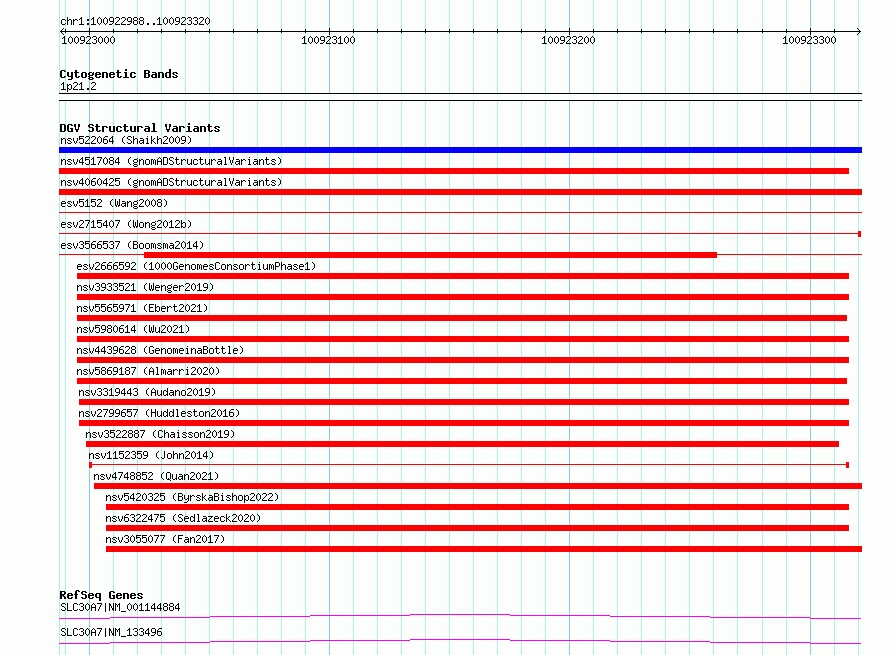890x655 pixels.
Task: Click nsv5980614 (Wu2021) label
Action: coord(133,329)
